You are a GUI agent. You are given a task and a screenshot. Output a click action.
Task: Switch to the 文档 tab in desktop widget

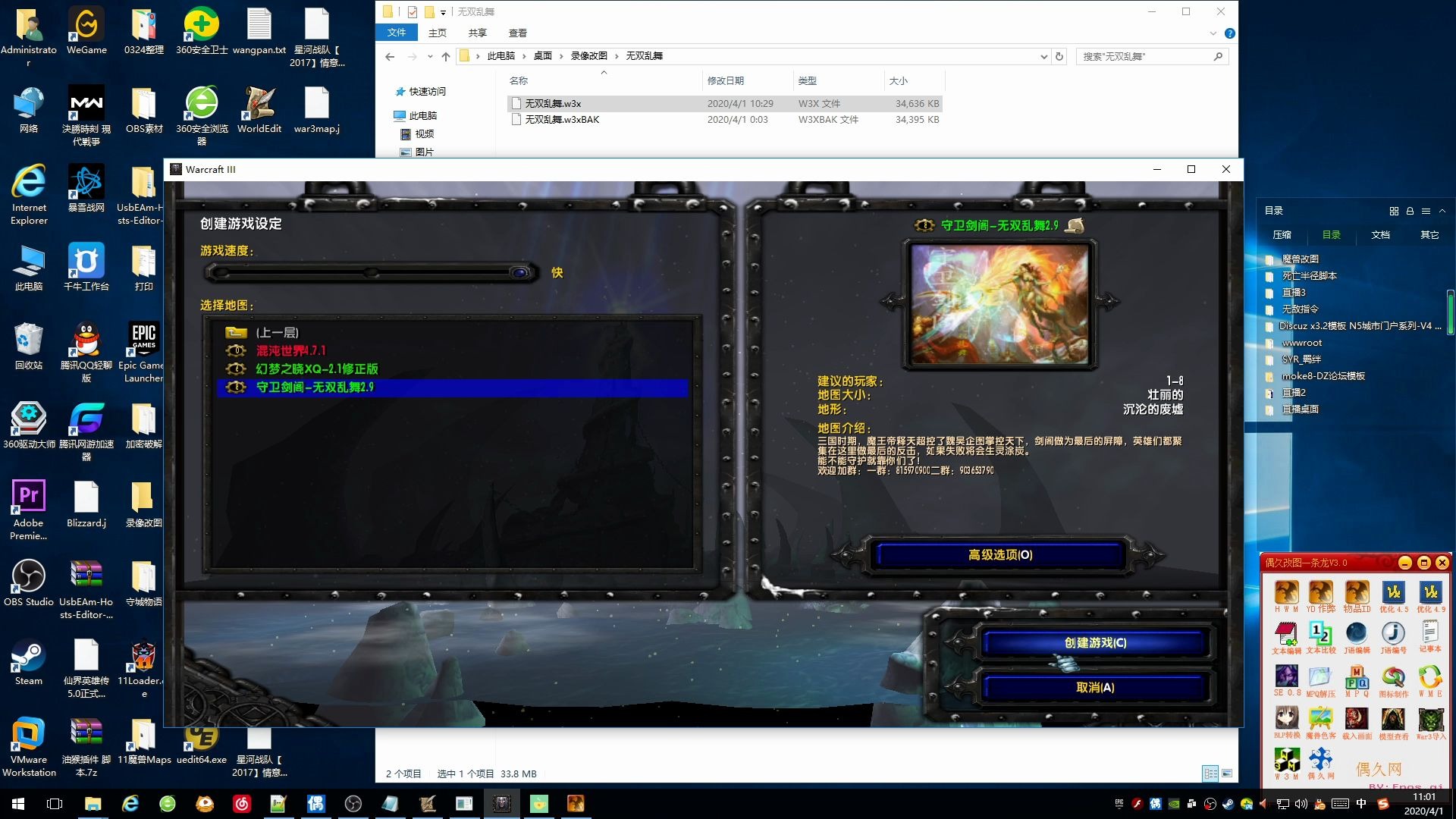[x=1380, y=235]
